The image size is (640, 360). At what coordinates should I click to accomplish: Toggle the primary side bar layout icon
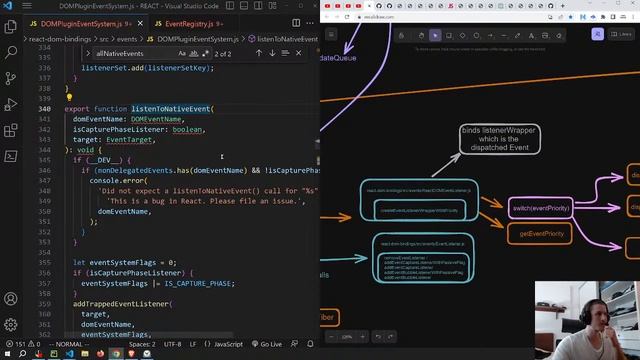click(230, 6)
